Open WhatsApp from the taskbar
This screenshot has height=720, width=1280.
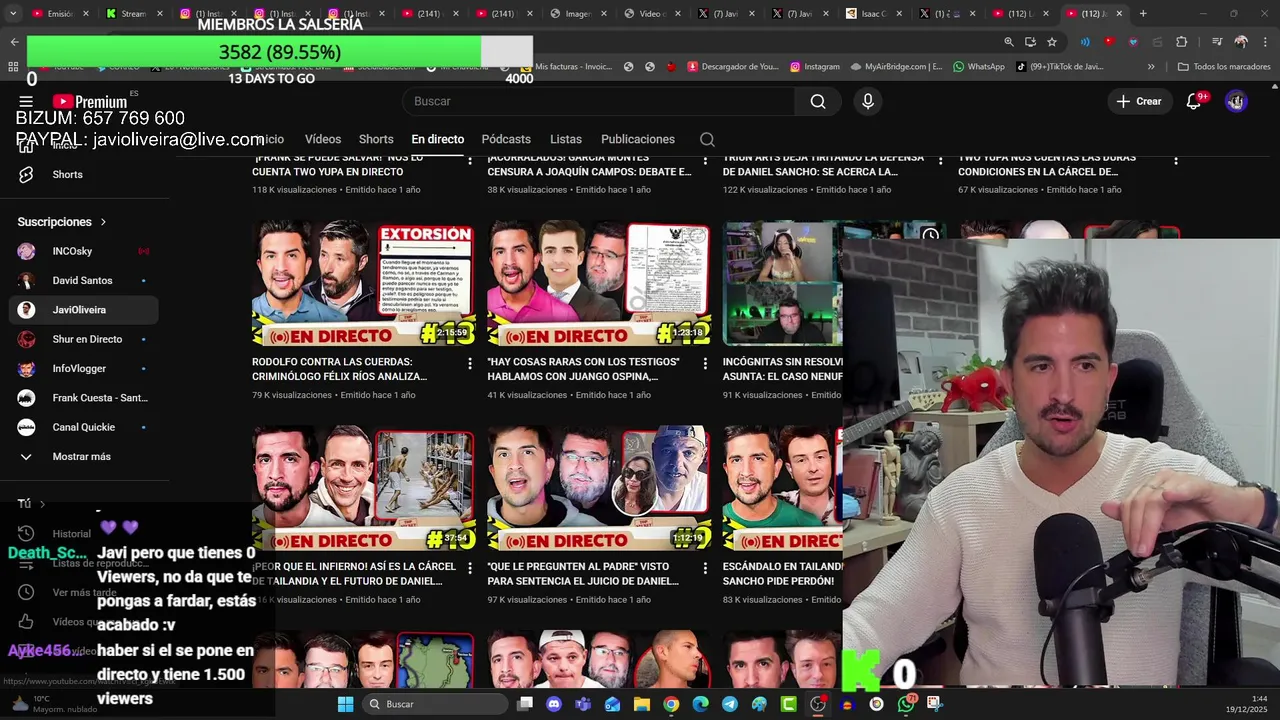click(x=906, y=704)
